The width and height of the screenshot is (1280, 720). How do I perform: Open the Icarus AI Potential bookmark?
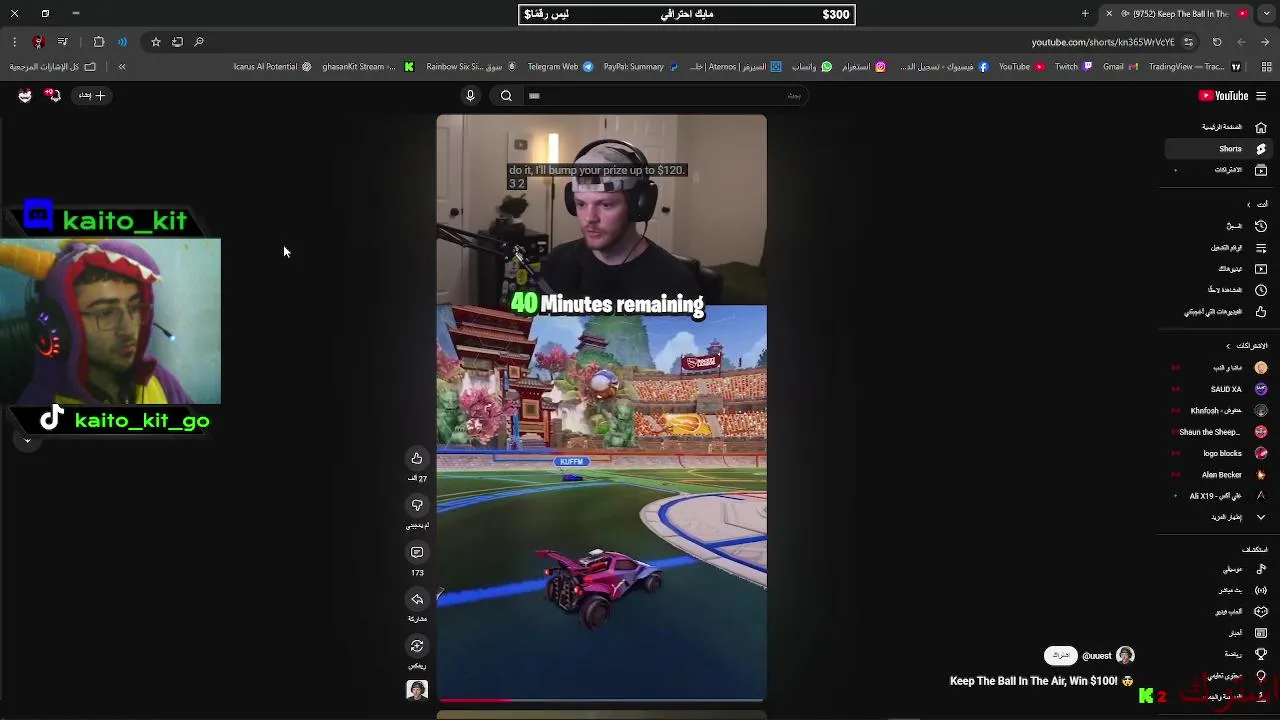tap(272, 67)
